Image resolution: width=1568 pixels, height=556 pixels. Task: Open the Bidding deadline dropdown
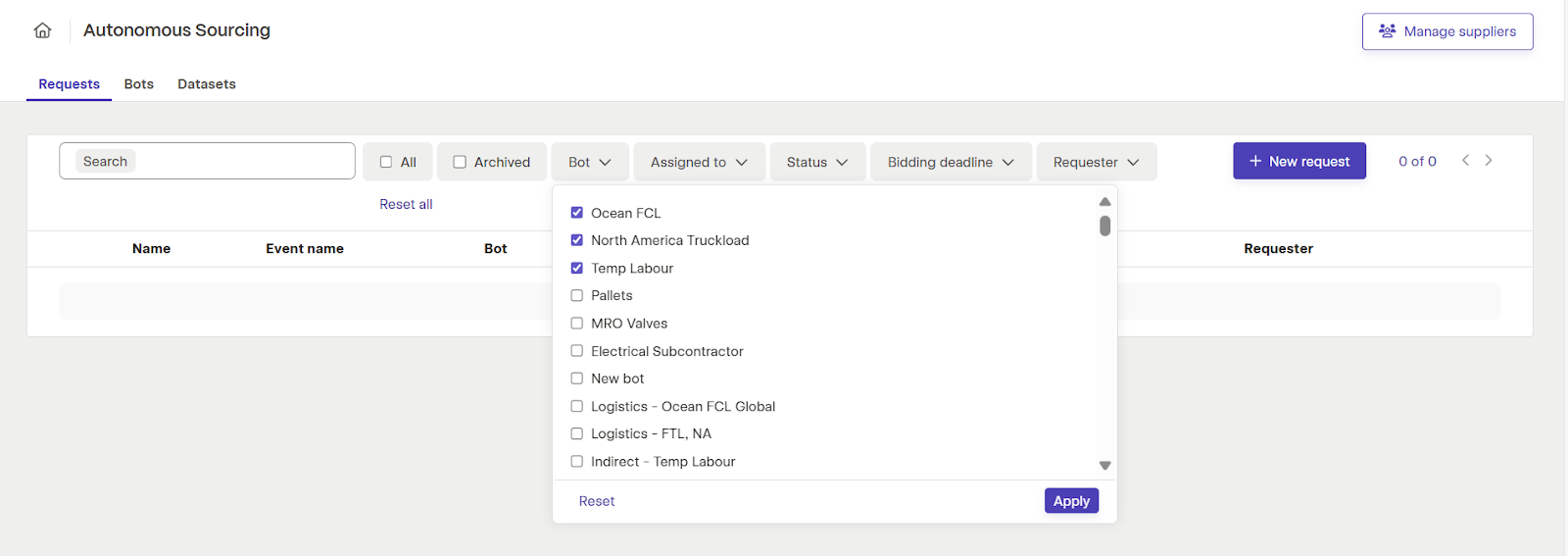click(x=951, y=162)
